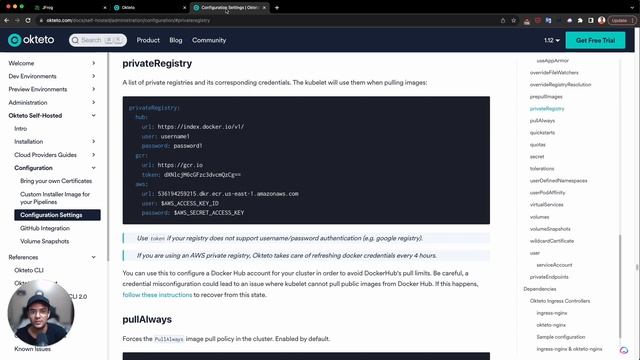The image size is (640, 360).
Task: Open Bring your own Certificates page
Action: click(x=56, y=181)
